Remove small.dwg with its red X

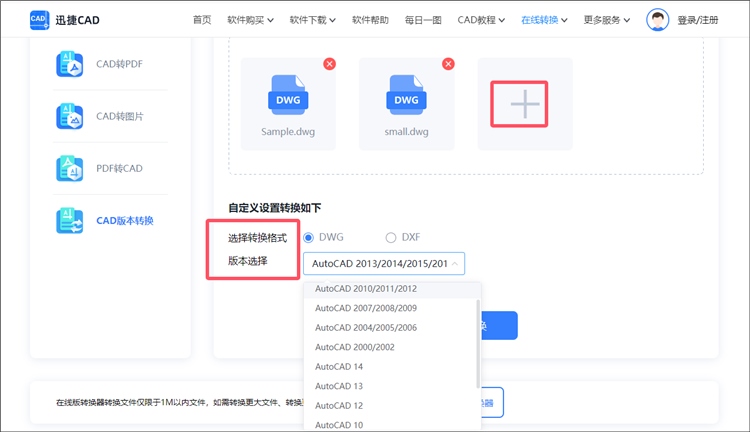(448, 64)
